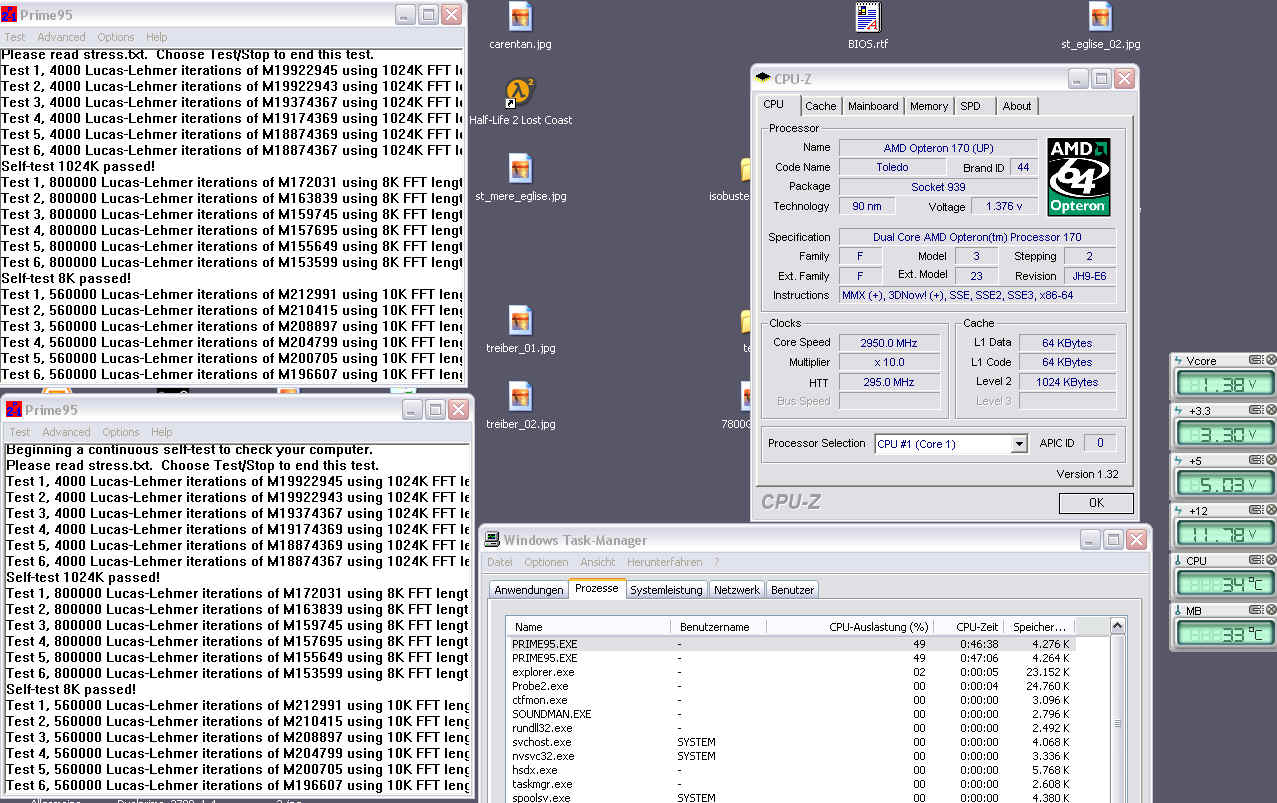
Task: Switch to the Cache tab in CPU-Z
Action: 820,106
